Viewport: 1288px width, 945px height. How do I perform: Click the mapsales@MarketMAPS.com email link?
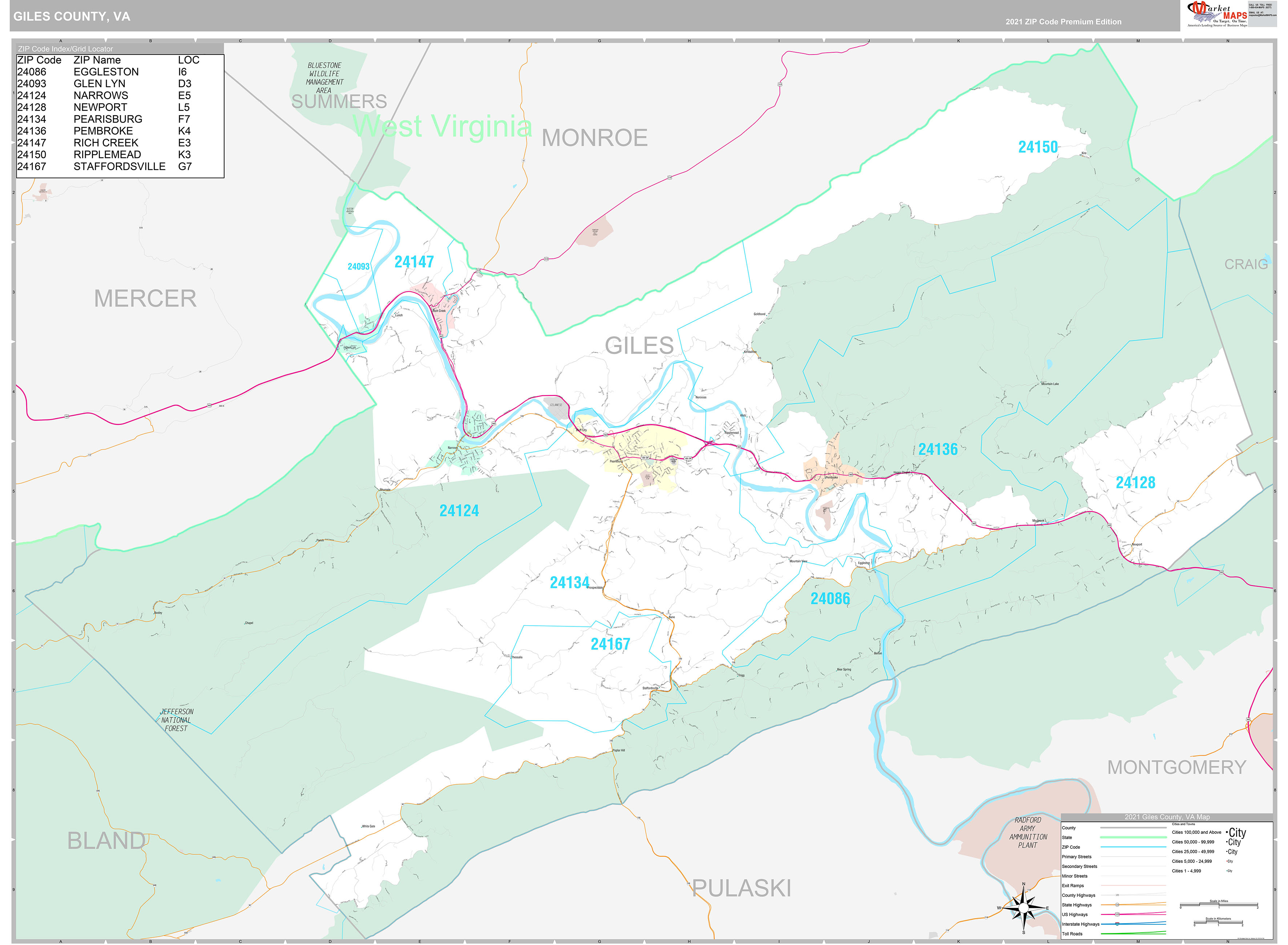click(x=1263, y=15)
